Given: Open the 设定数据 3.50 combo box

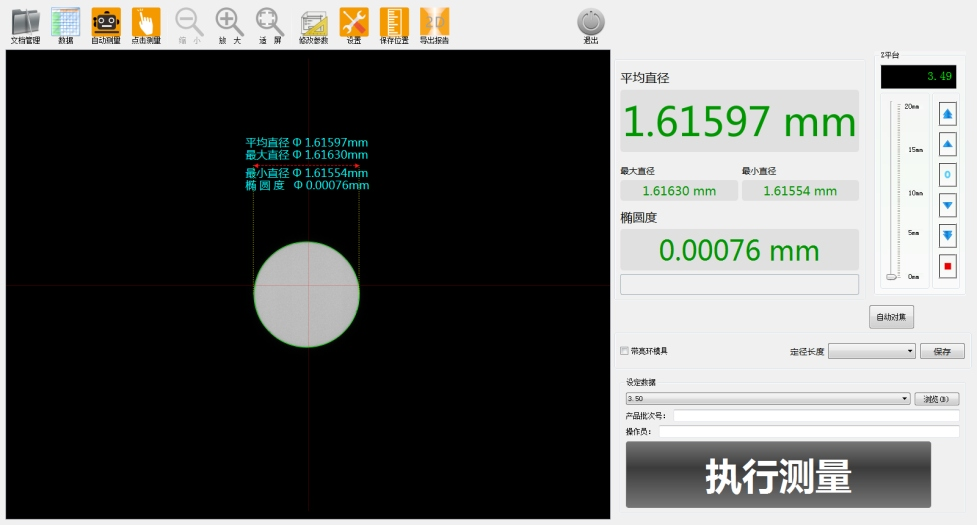Looking at the screenshot, I should click(x=767, y=399).
